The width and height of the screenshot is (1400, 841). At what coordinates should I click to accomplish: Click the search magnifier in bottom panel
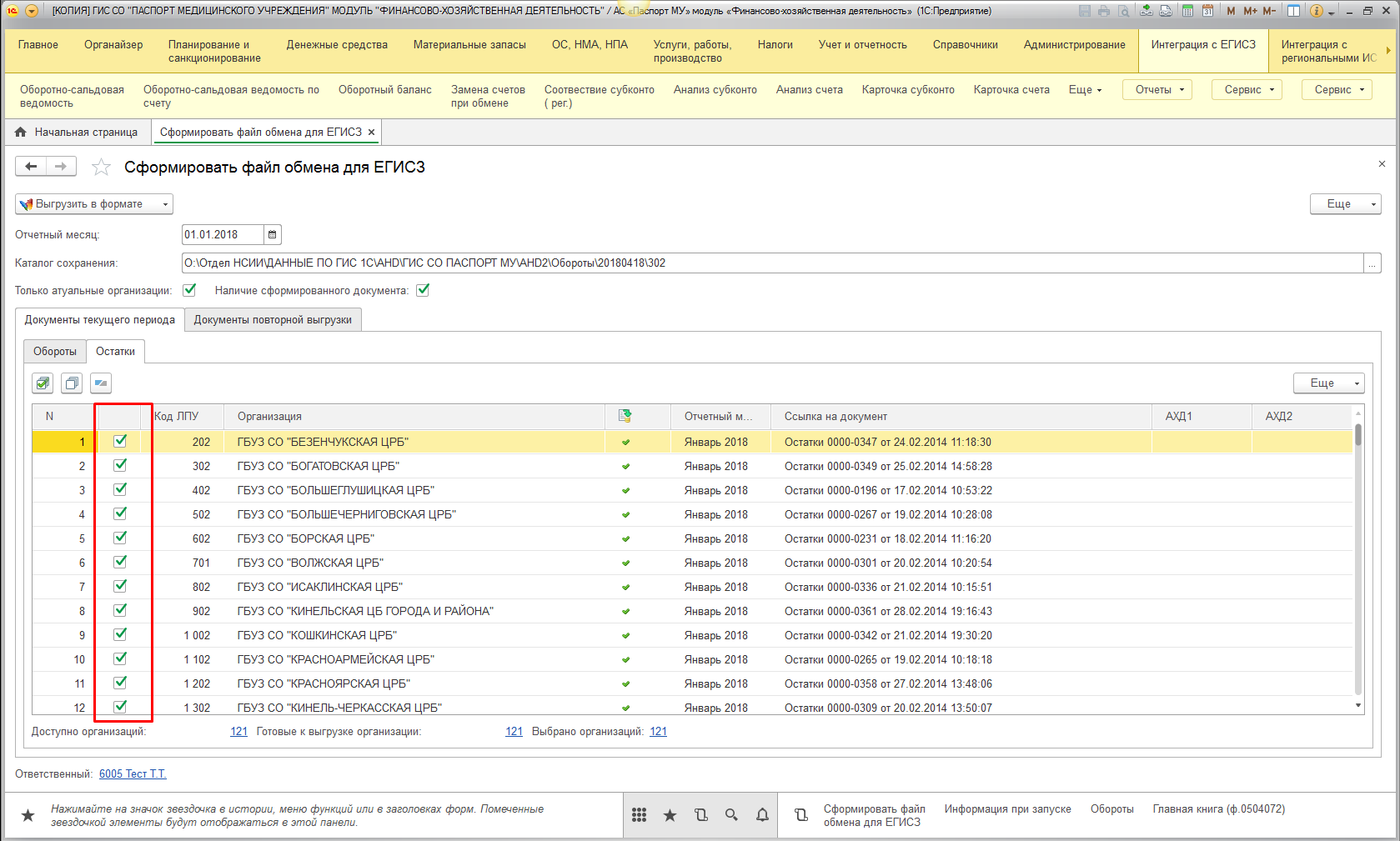[731, 815]
